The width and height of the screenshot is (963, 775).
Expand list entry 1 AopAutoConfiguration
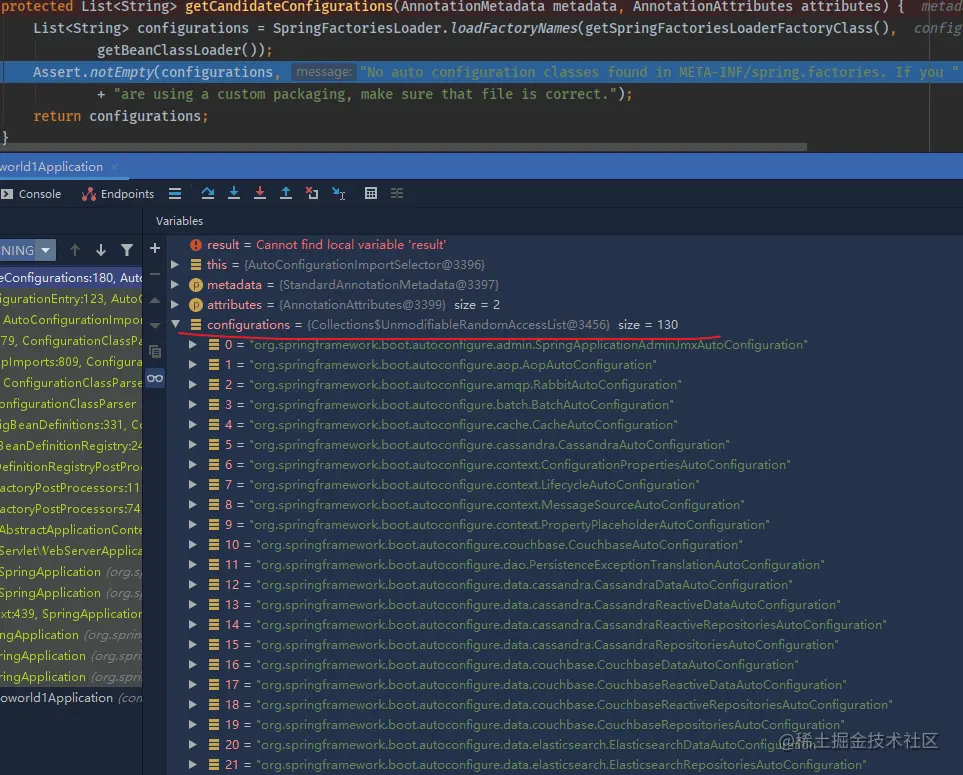tap(193, 365)
